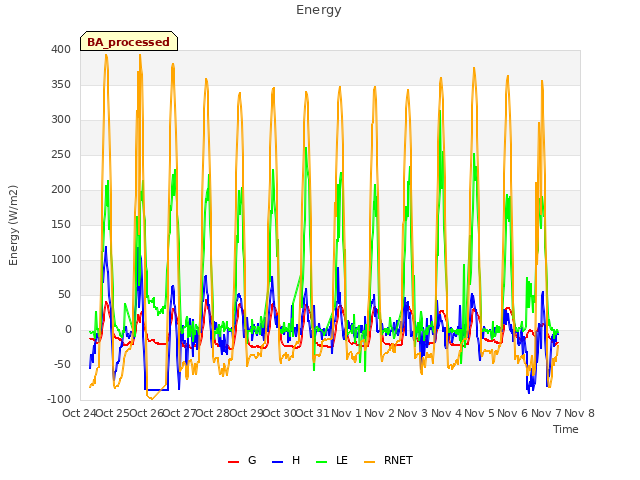Click the Oct 24 x-axis date label
640x480 pixels.
point(79,413)
